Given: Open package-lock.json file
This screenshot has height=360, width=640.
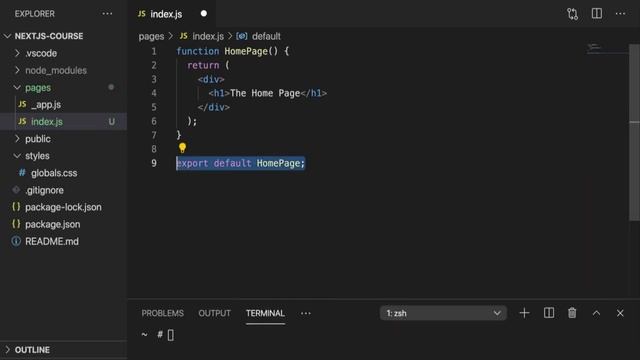Looking at the screenshot, I should [x=63, y=207].
